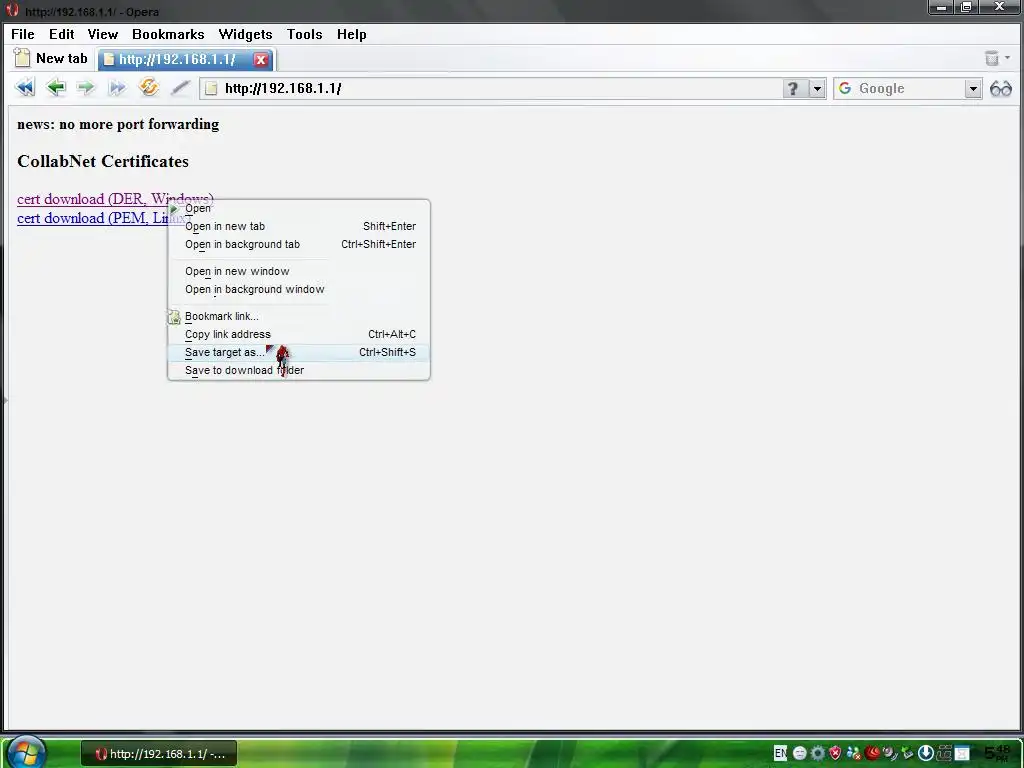The width and height of the screenshot is (1024, 768).
Task: Choose Bookmark link... from context menu
Action: coord(298,316)
